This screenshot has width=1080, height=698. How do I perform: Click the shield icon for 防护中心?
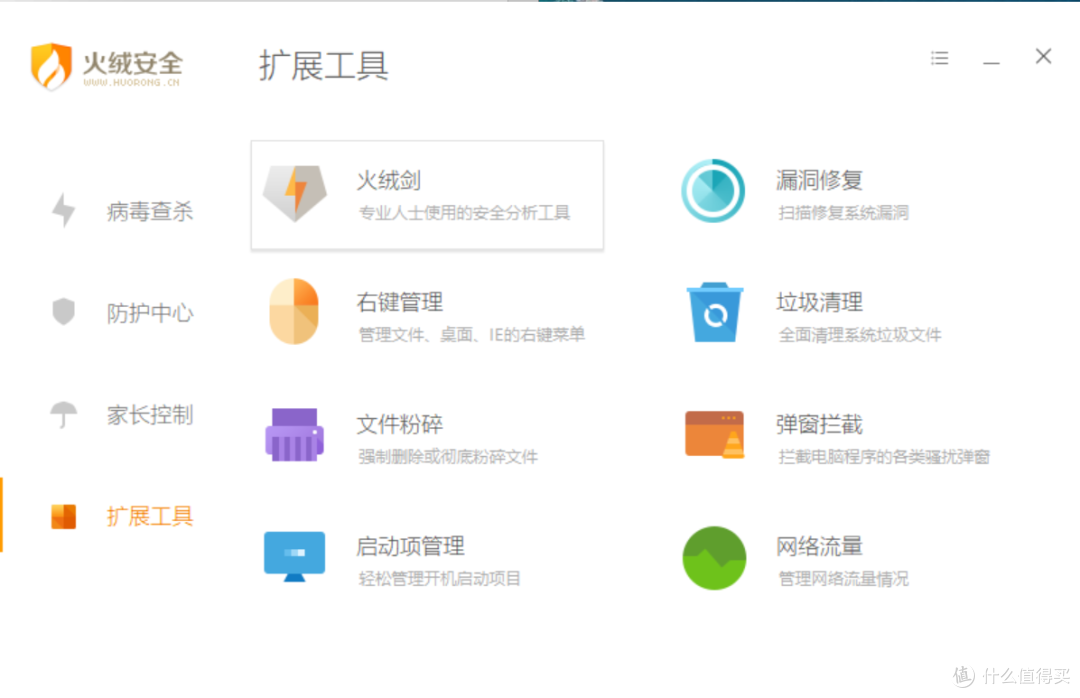63,311
